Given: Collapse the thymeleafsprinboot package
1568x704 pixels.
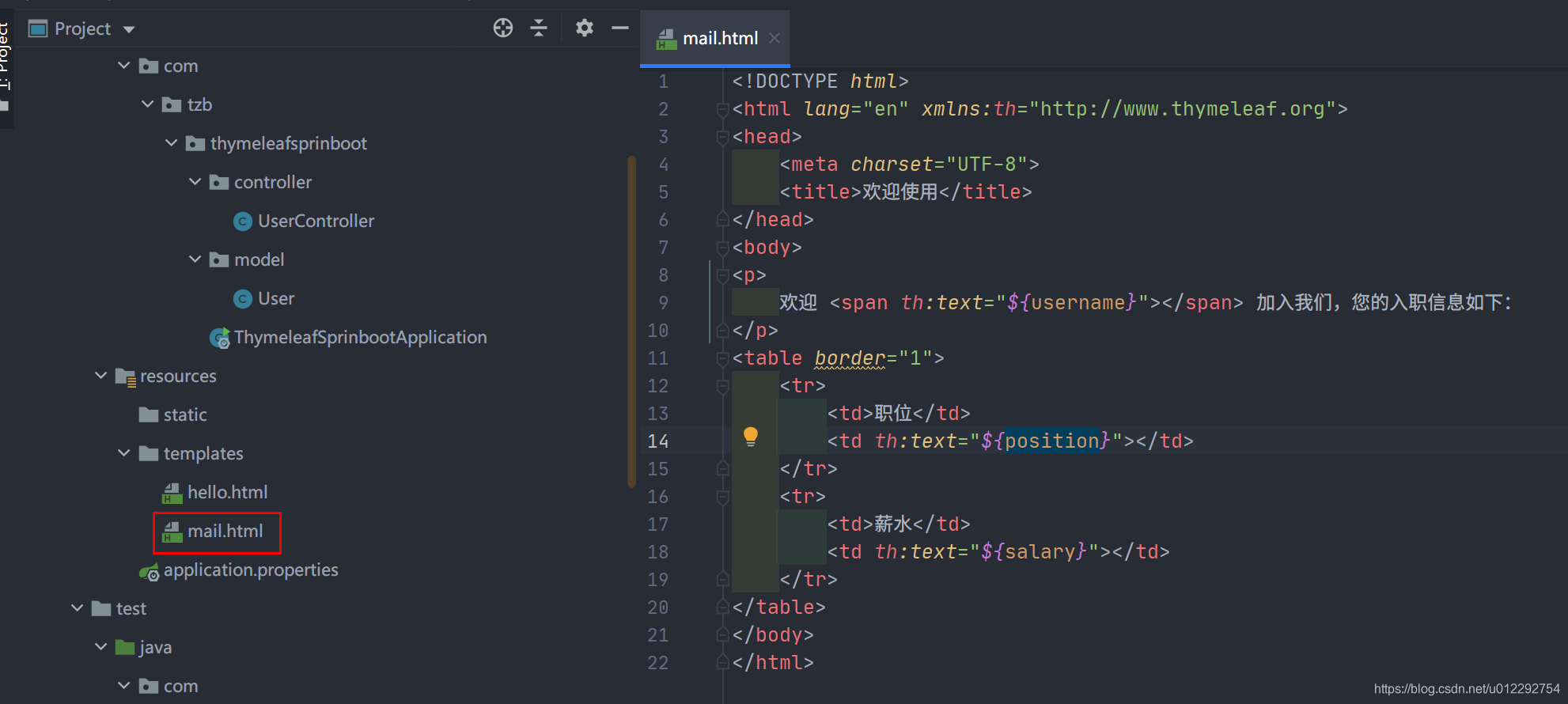Looking at the screenshot, I should tap(171, 143).
